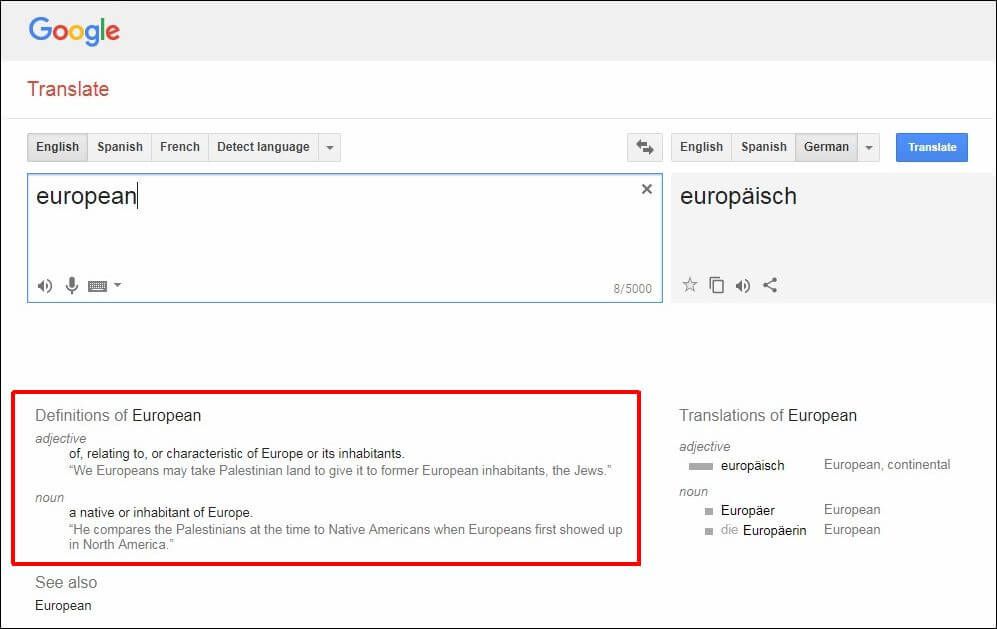Click the European back-translation beside Europäerin
The width and height of the screenshot is (997, 629).
click(852, 529)
